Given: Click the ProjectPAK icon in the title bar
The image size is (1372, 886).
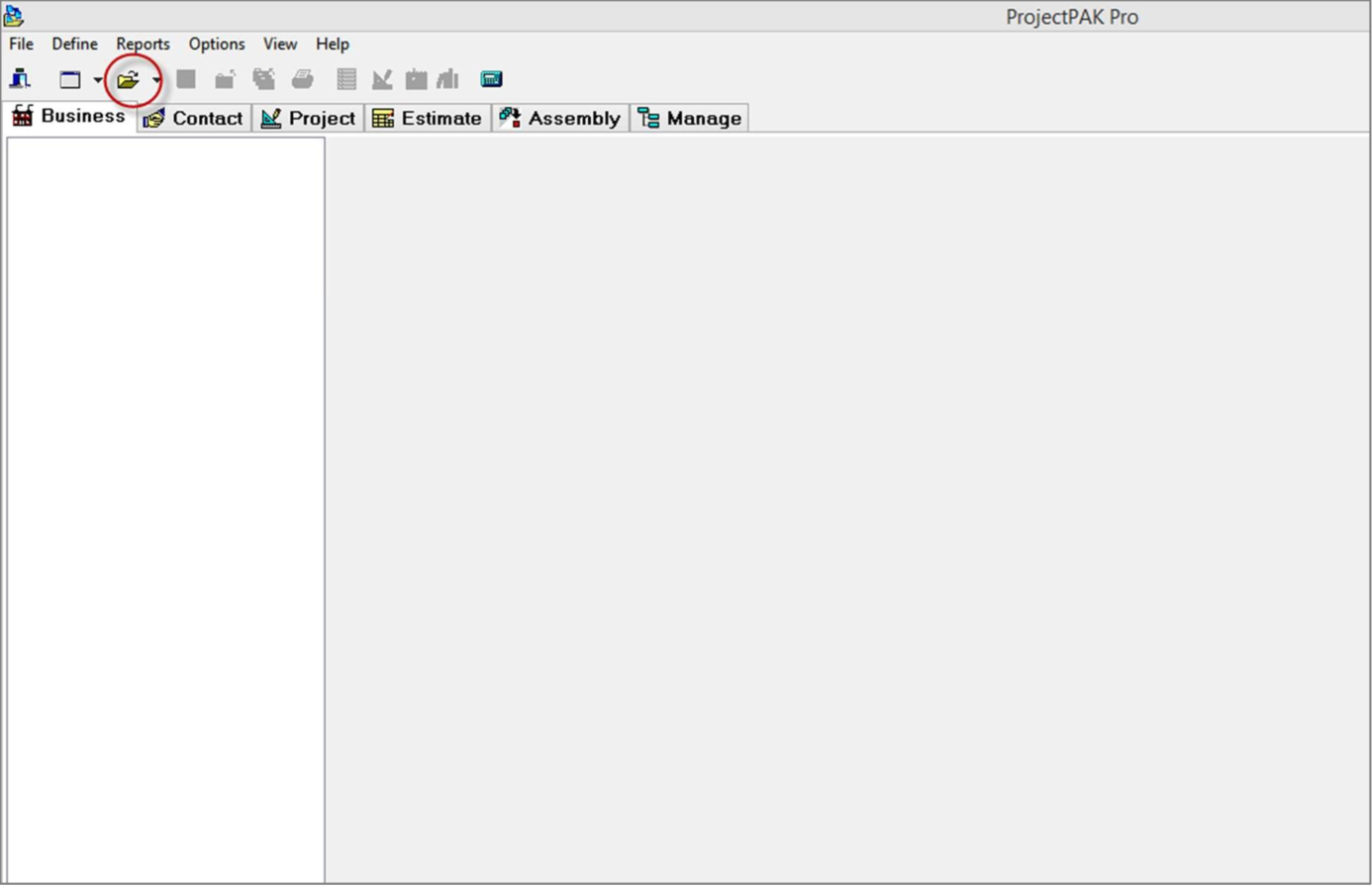Looking at the screenshot, I should click(x=14, y=14).
